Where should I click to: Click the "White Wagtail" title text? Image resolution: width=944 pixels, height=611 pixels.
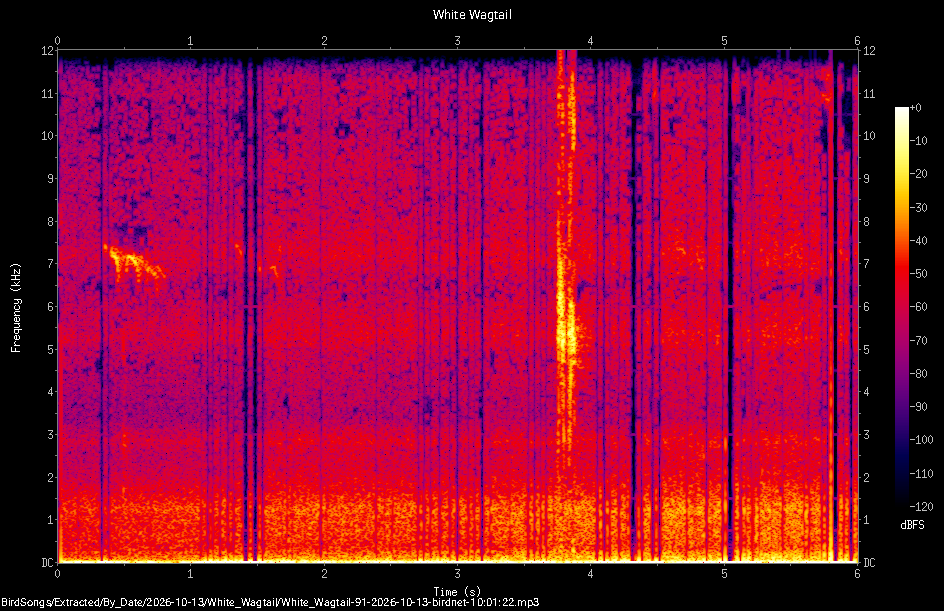(472, 14)
